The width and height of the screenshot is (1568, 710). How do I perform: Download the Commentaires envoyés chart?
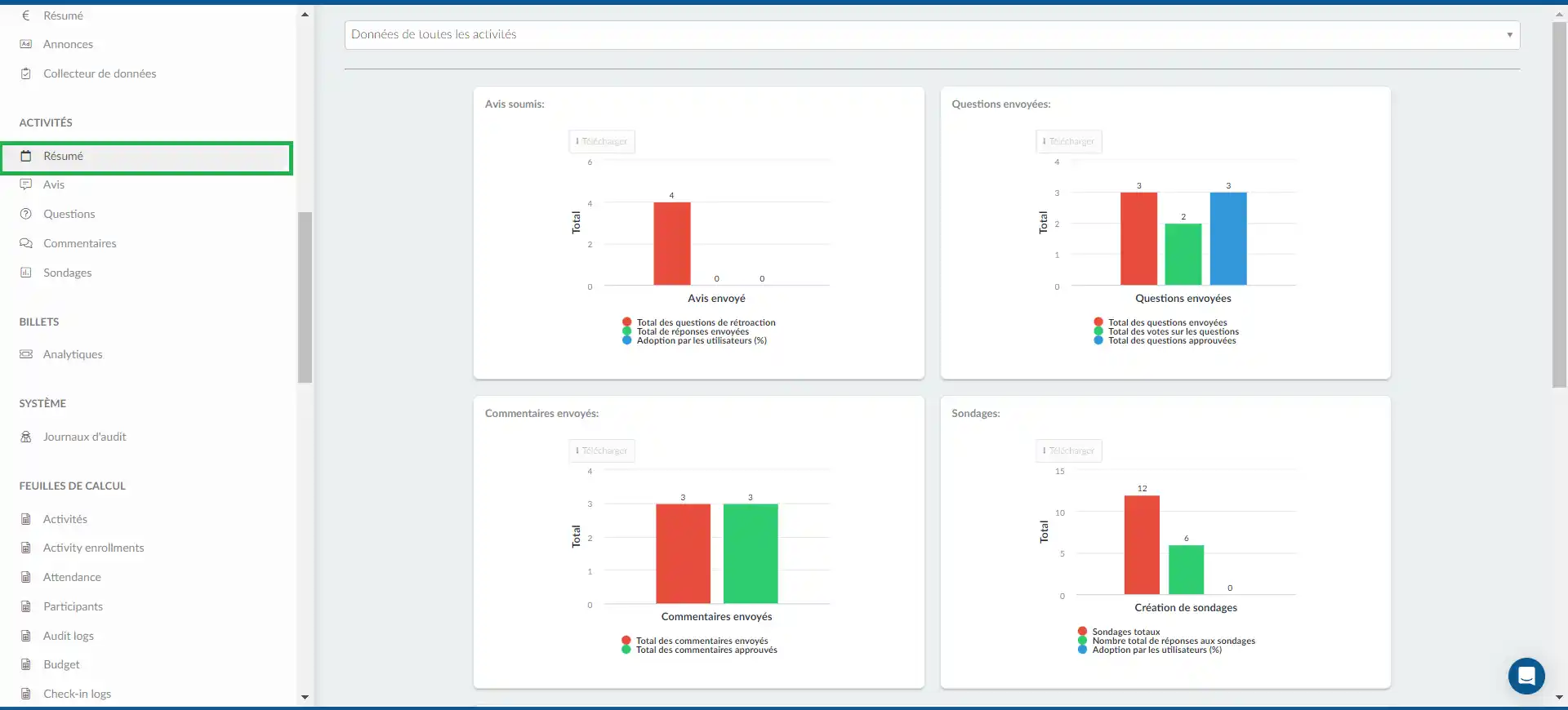(602, 450)
